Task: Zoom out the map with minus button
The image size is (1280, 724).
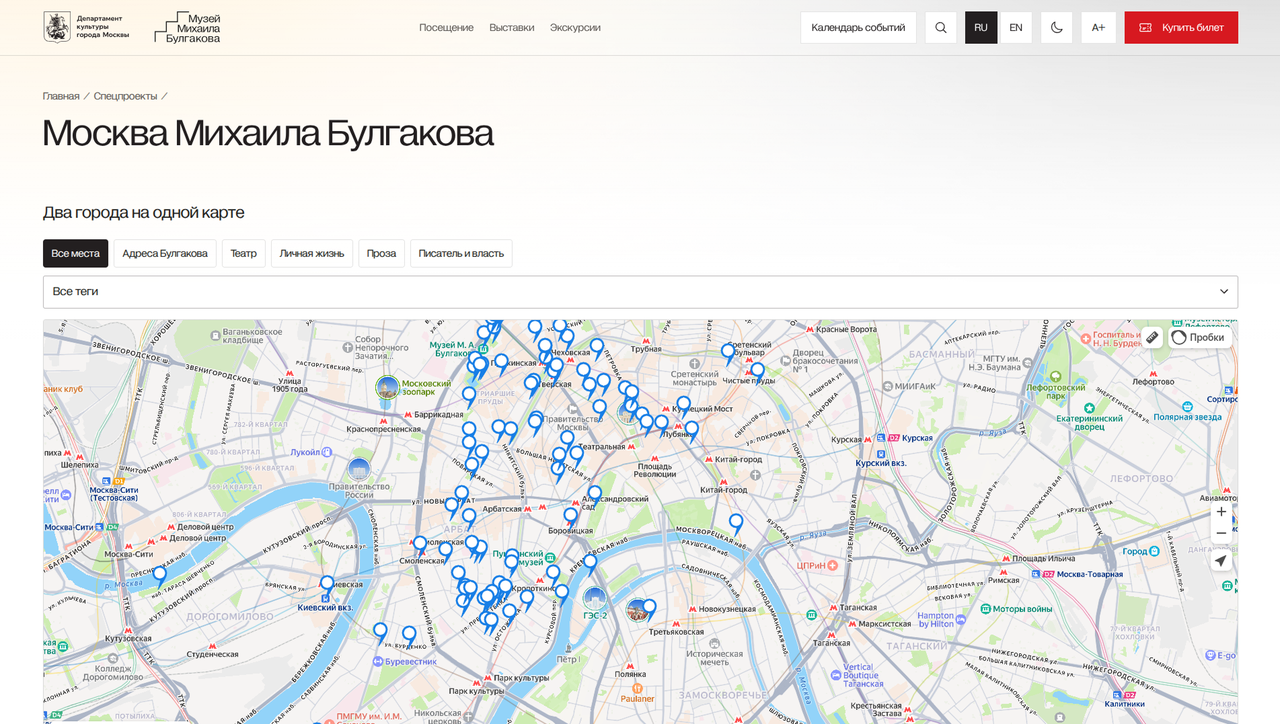Action: click(1221, 533)
